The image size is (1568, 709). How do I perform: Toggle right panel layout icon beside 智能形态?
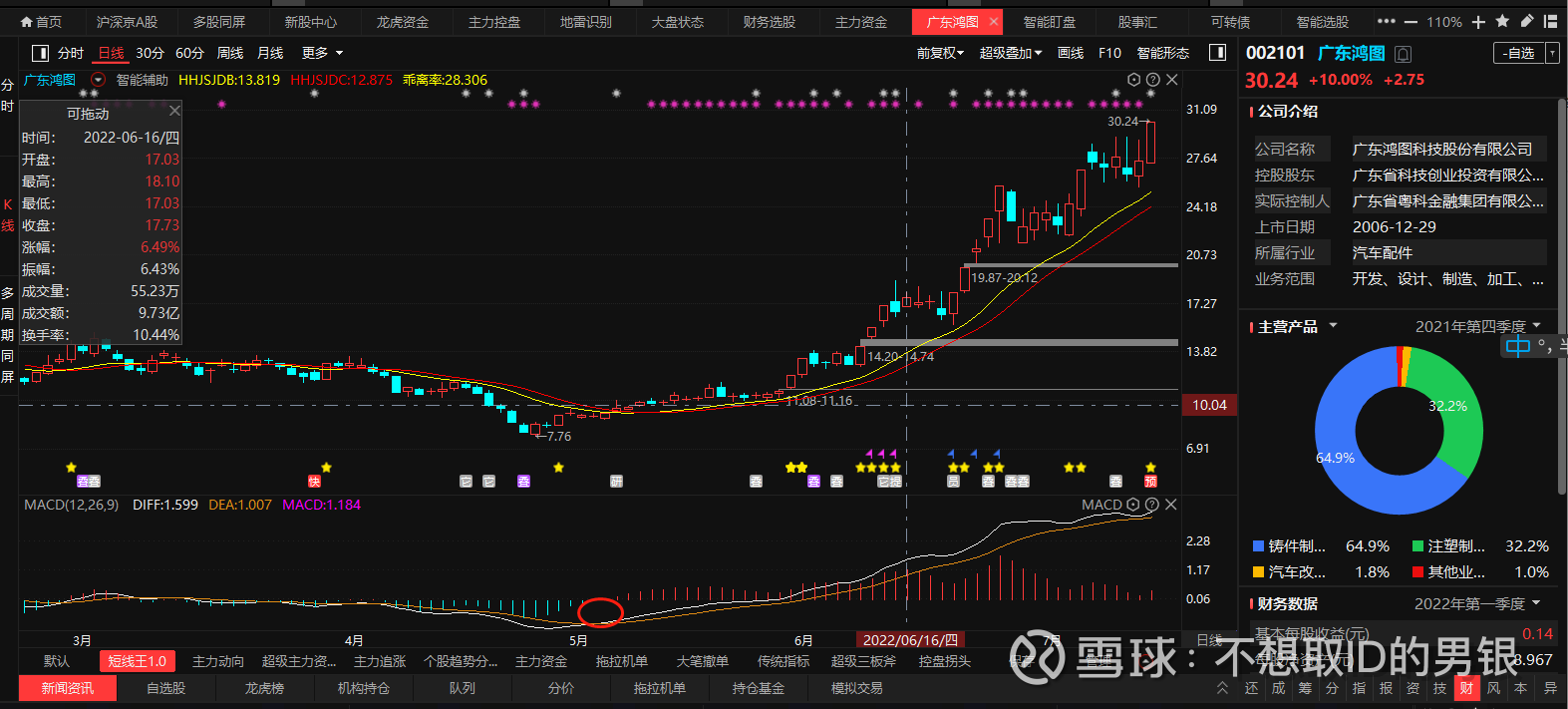[x=1217, y=53]
